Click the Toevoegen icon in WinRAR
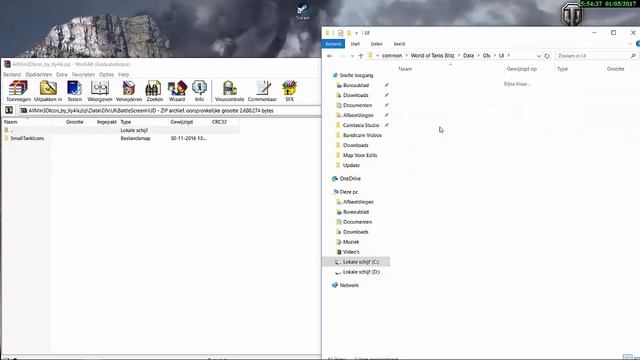The image size is (640, 360). coord(18,91)
